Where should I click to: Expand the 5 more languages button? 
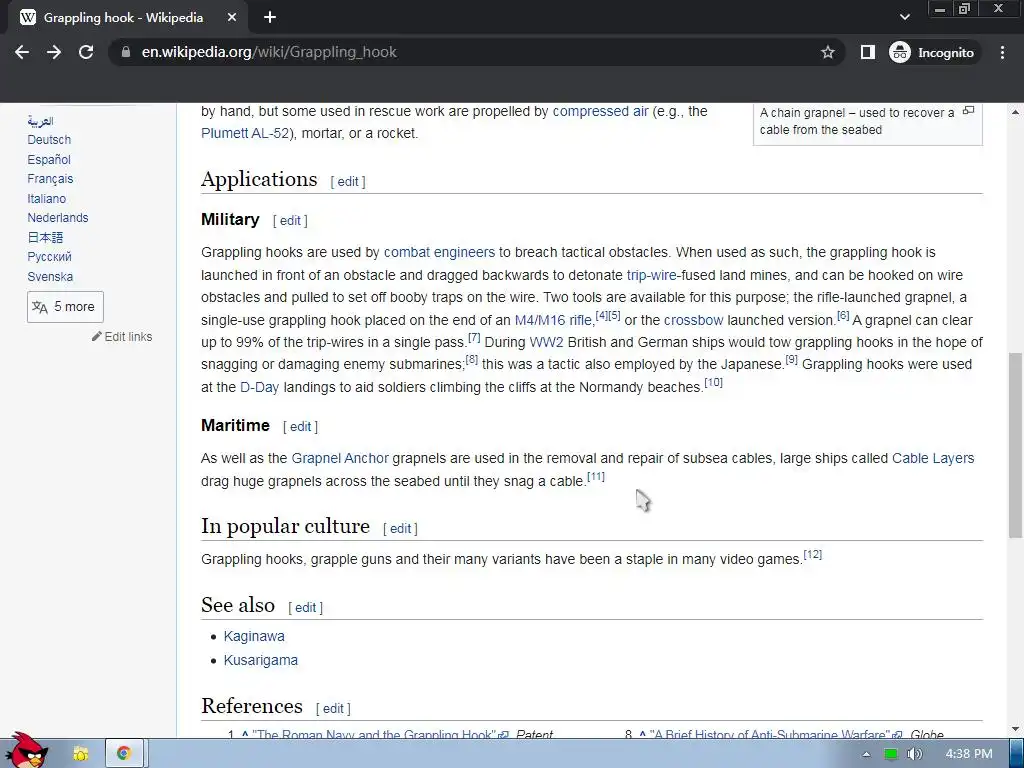[65, 307]
